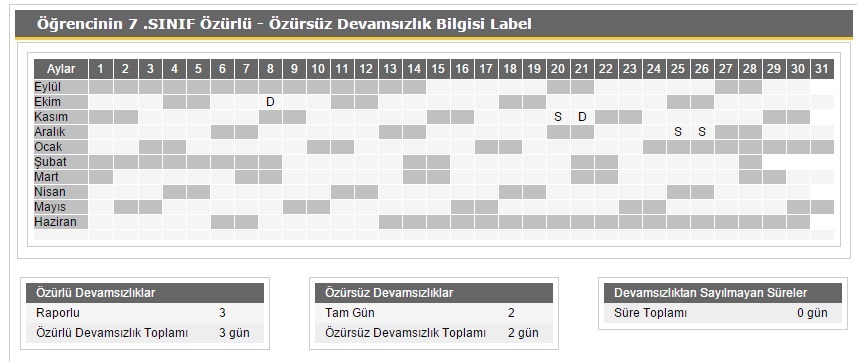This screenshot has width=857, height=362.
Task: Click day 31 column header
Action: pos(822,69)
